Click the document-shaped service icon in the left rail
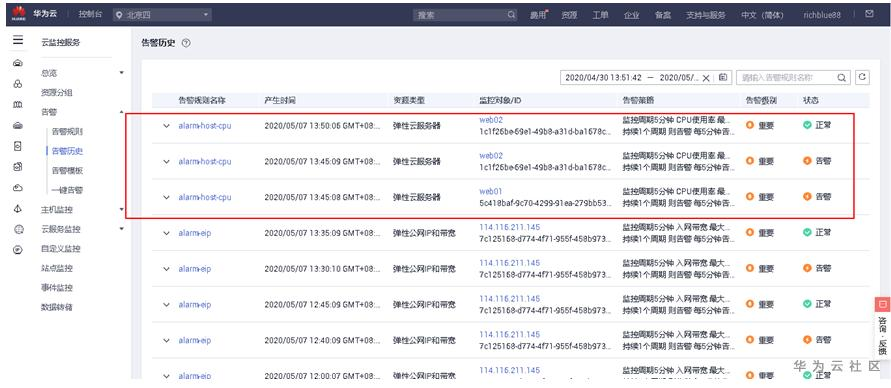 click(x=18, y=146)
